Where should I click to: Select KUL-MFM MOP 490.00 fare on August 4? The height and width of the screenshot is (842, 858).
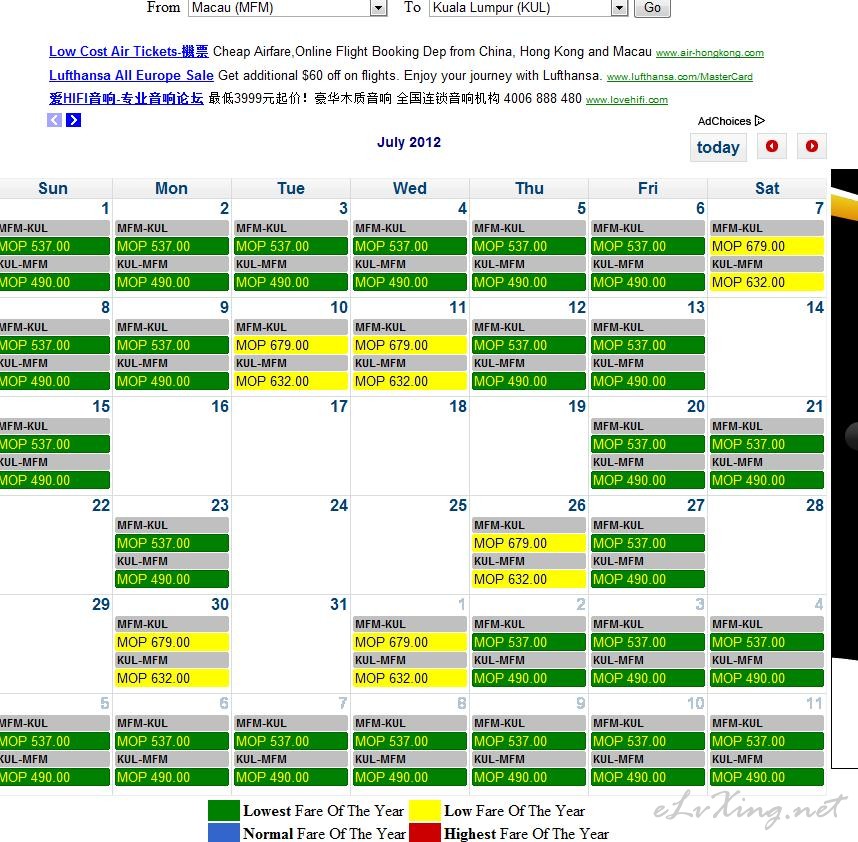click(x=767, y=678)
